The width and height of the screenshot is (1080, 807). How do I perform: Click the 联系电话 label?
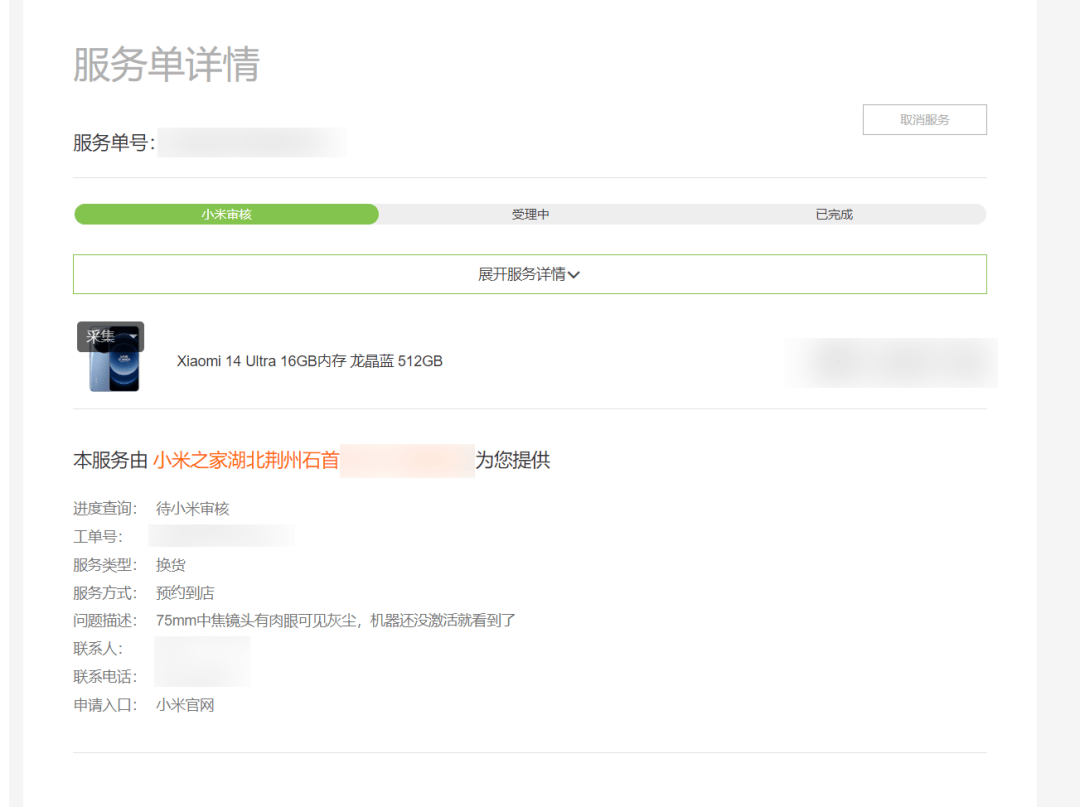(105, 677)
